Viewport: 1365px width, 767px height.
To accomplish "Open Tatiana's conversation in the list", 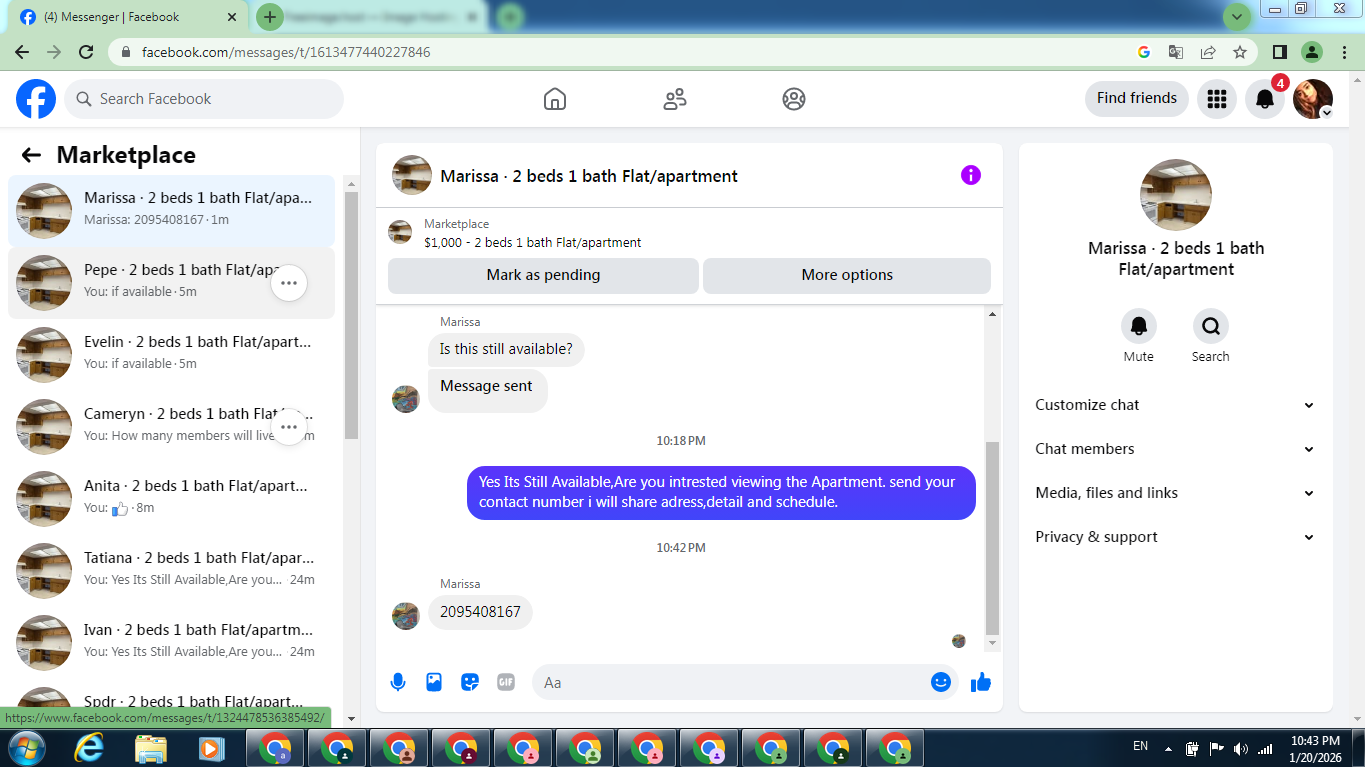I will (171, 571).
